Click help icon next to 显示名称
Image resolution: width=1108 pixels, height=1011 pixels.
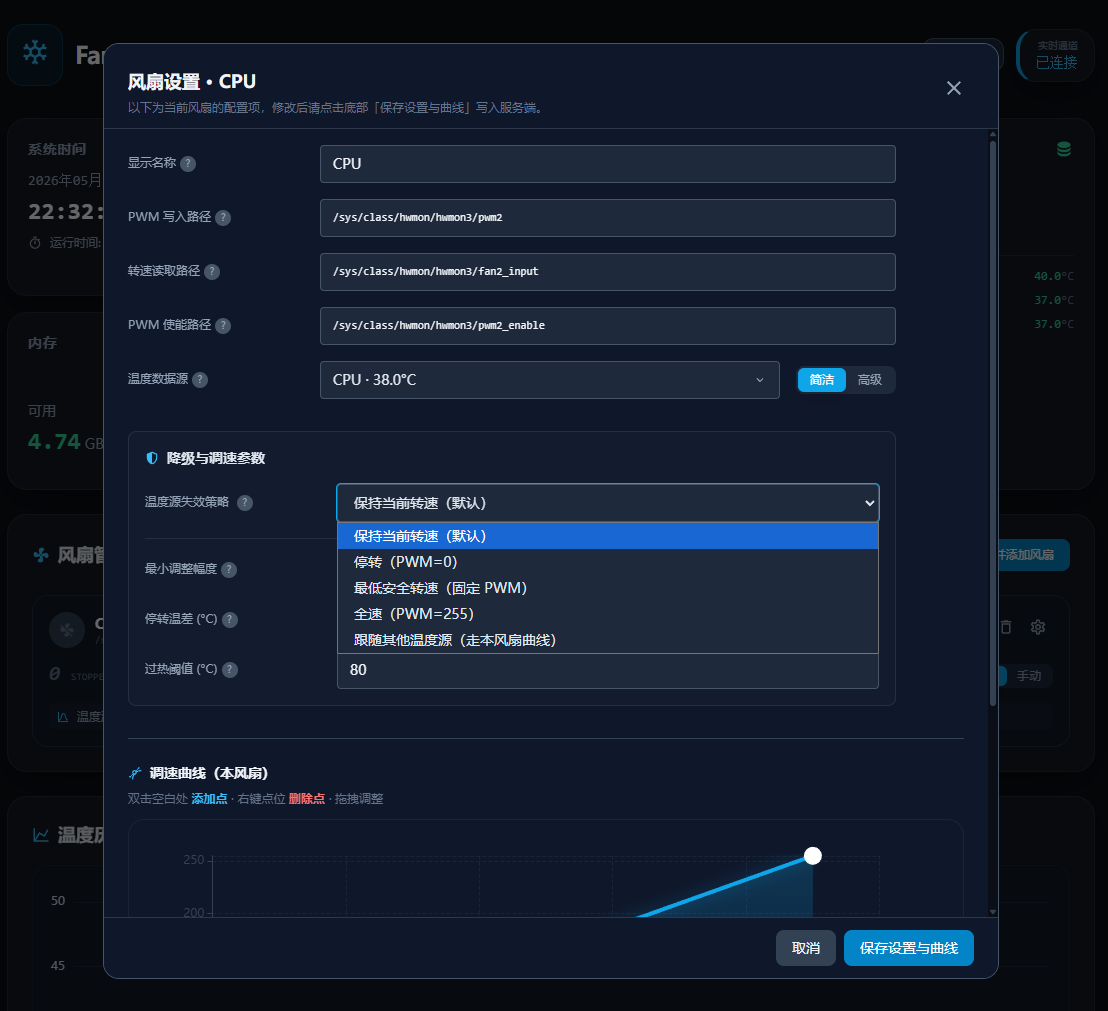coord(188,164)
